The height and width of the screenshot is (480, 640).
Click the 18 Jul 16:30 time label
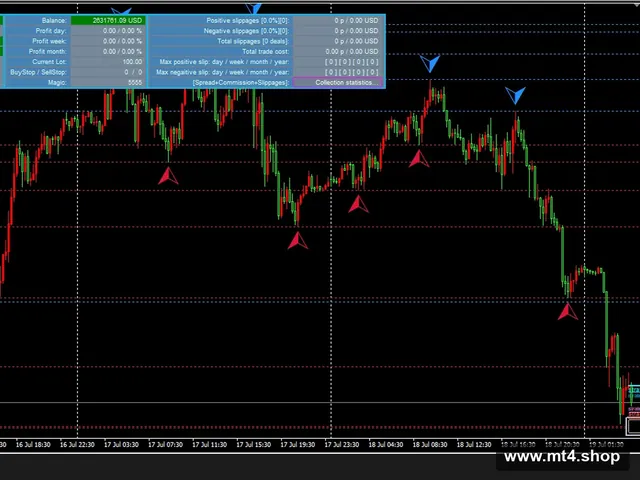click(518, 444)
